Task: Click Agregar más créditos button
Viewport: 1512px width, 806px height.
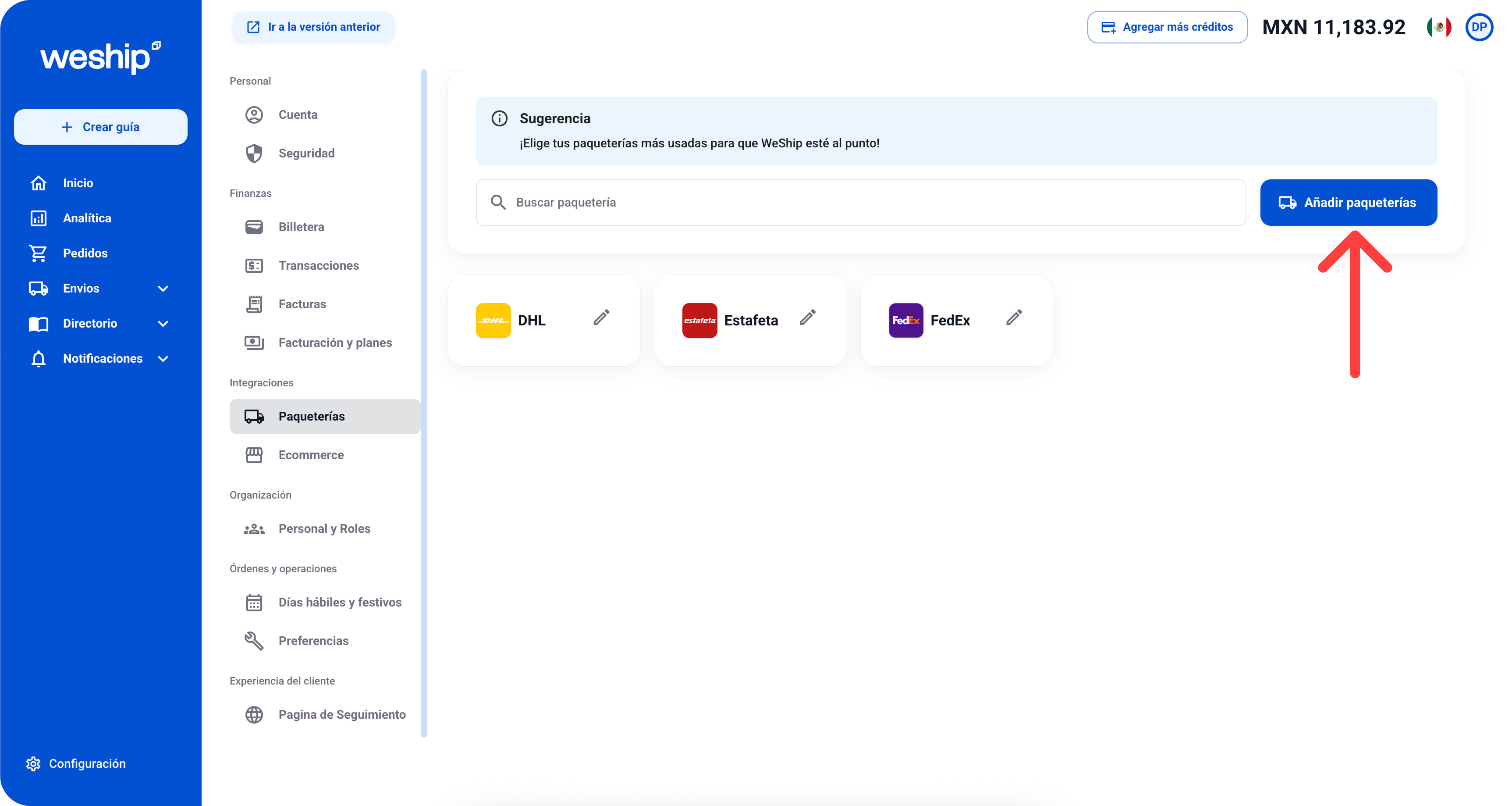Action: (1167, 27)
